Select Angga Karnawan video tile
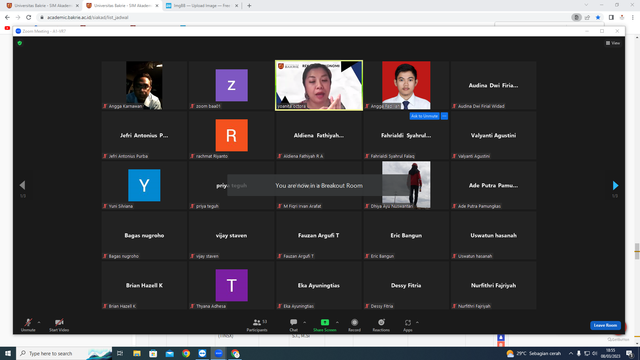This screenshot has width=640, height=360. pyautogui.click(x=144, y=85)
